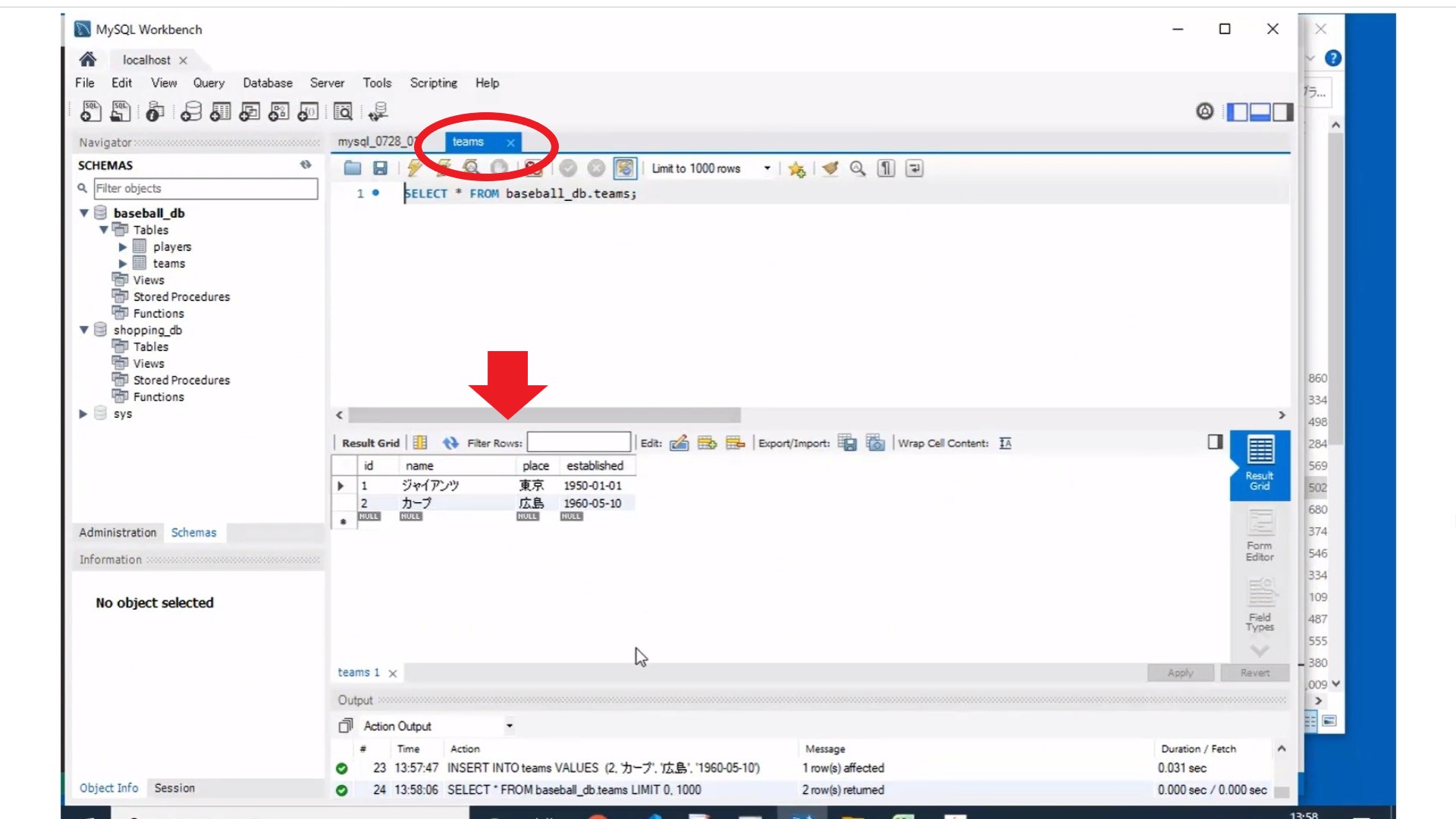Screen dimensions: 1456x819
Task: Click the Open SQL script folder icon
Action: pos(353,168)
